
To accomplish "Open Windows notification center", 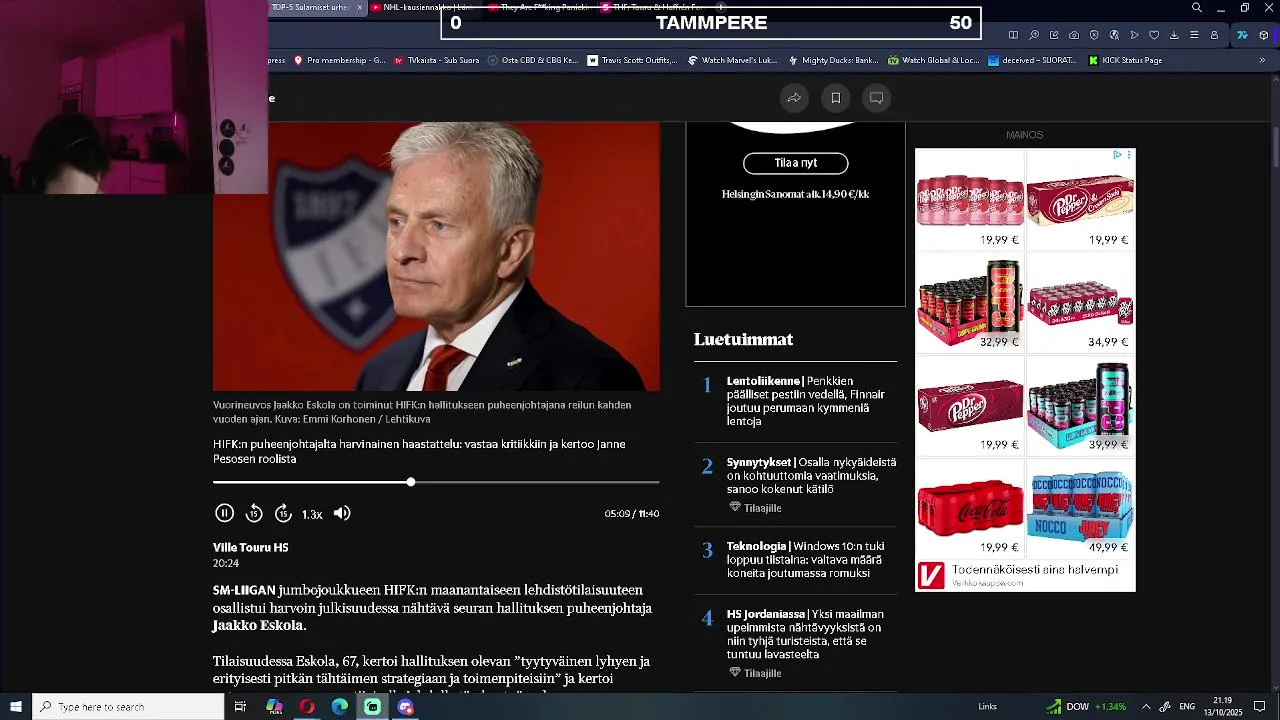I will pyautogui.click(x=1259, y=707).
